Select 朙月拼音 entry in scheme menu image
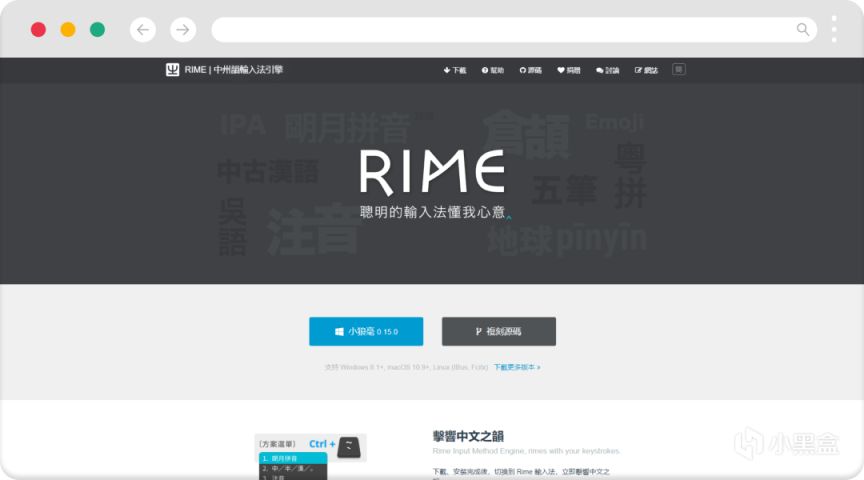Image resolution: width=864 pixels, height=480 pixels. click(293, 458)
